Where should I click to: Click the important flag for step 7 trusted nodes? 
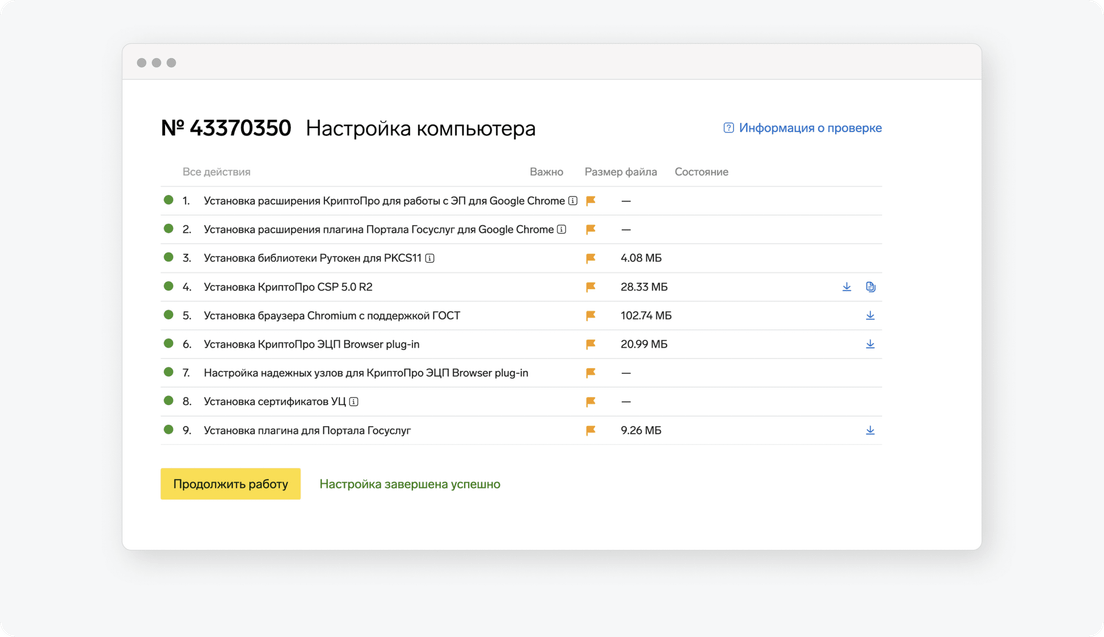(x=591, y=373)
